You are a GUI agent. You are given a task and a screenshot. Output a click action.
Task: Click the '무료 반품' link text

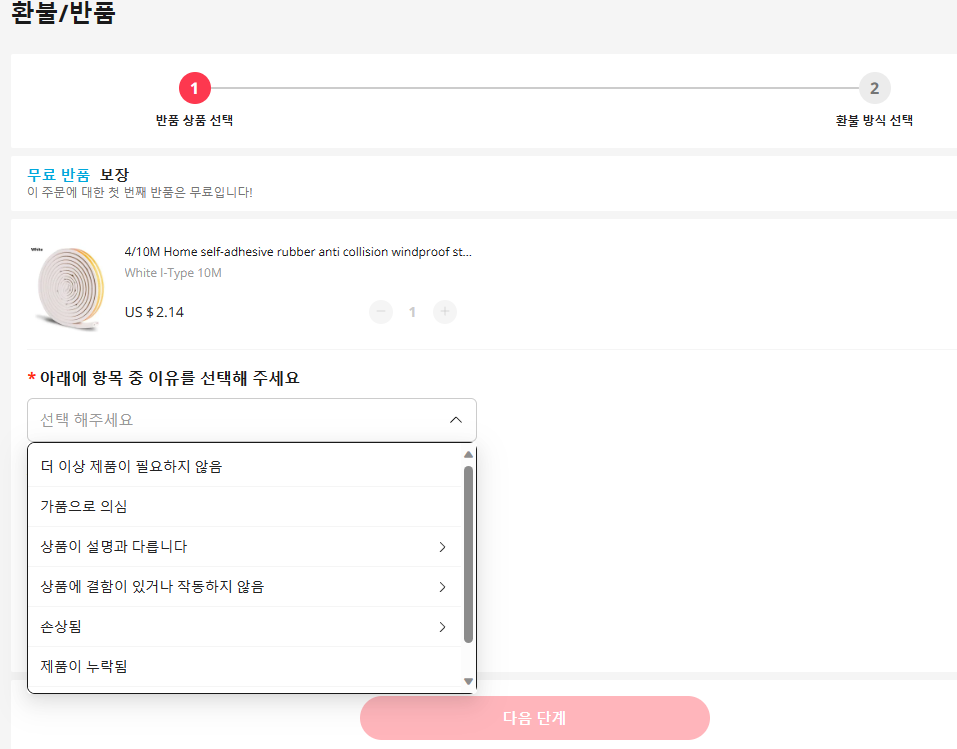pos(59,175)
